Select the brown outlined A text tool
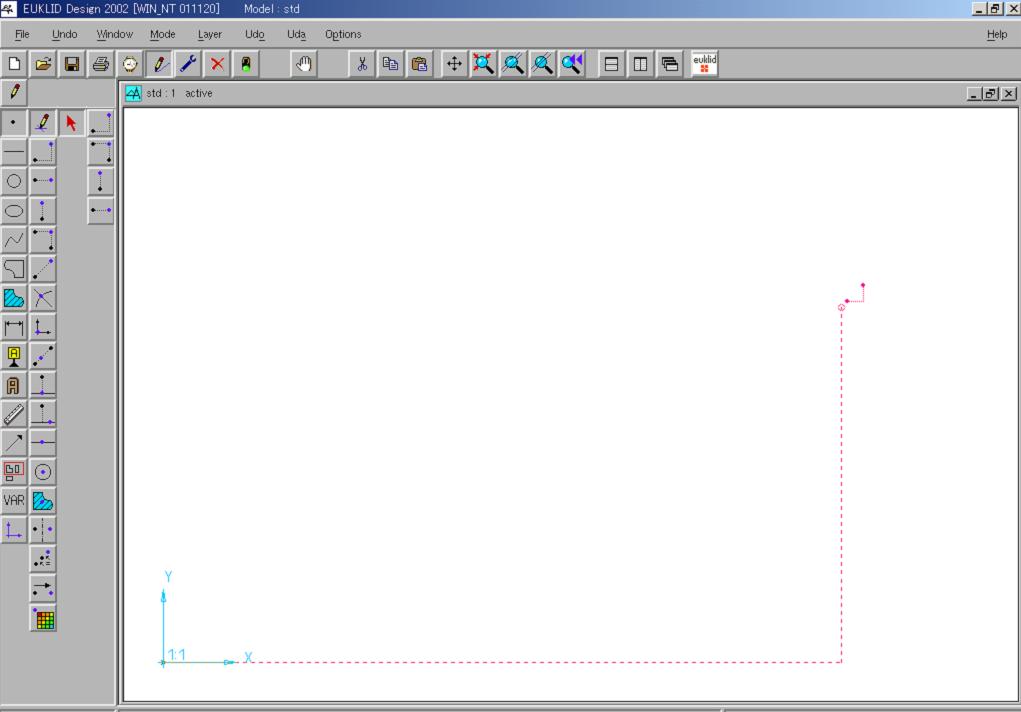The height and width of the screenshot is (712, 1021). (14, 385)
